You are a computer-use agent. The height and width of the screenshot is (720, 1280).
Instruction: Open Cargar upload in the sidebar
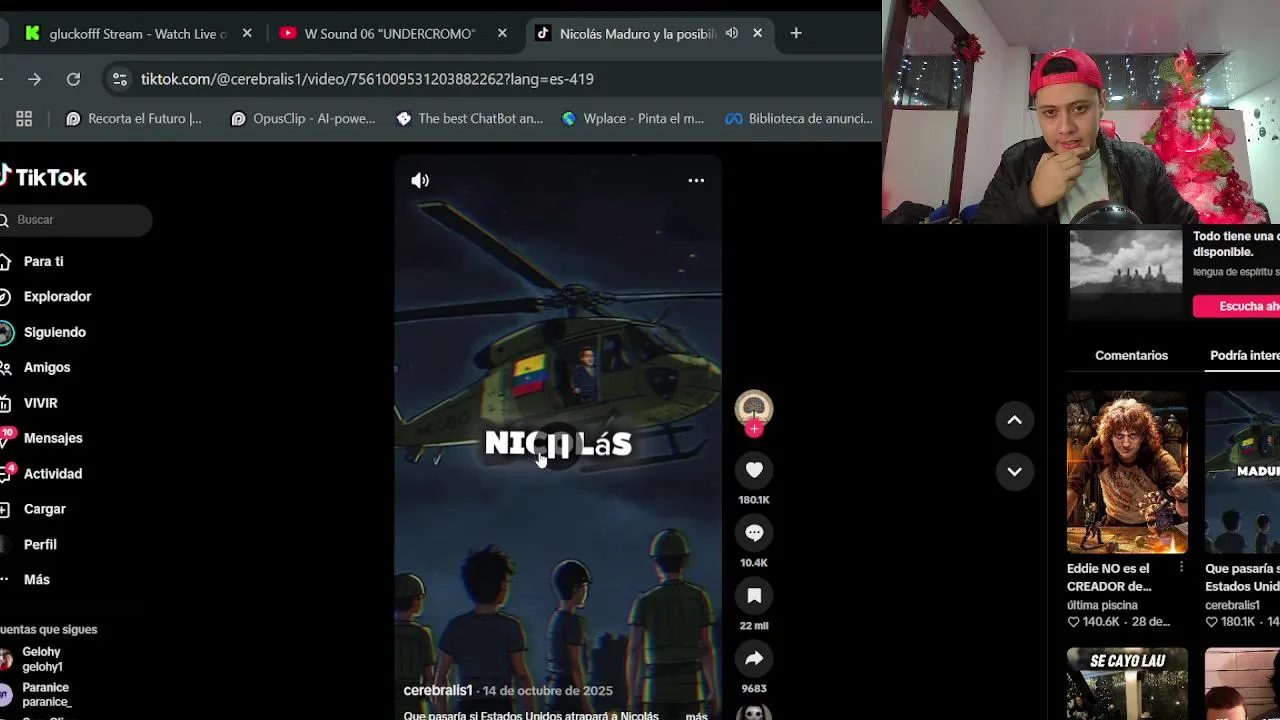point(45,509)
